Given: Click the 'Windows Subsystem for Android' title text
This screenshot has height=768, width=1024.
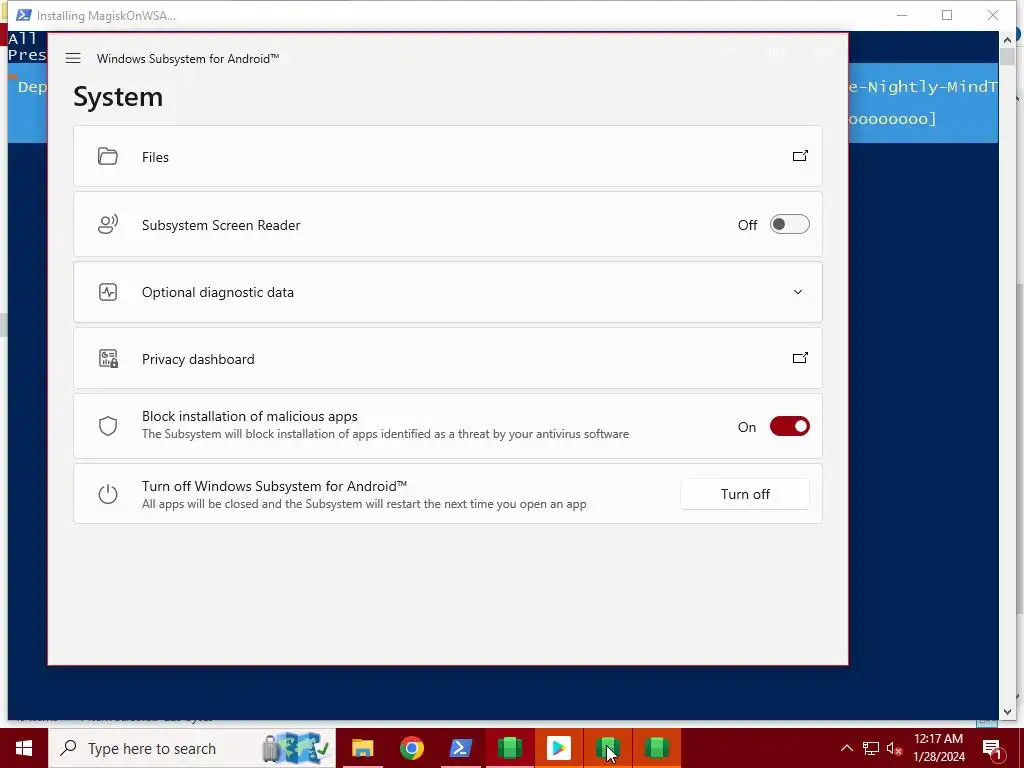Looking at the screenshot, I should point(188,59).
